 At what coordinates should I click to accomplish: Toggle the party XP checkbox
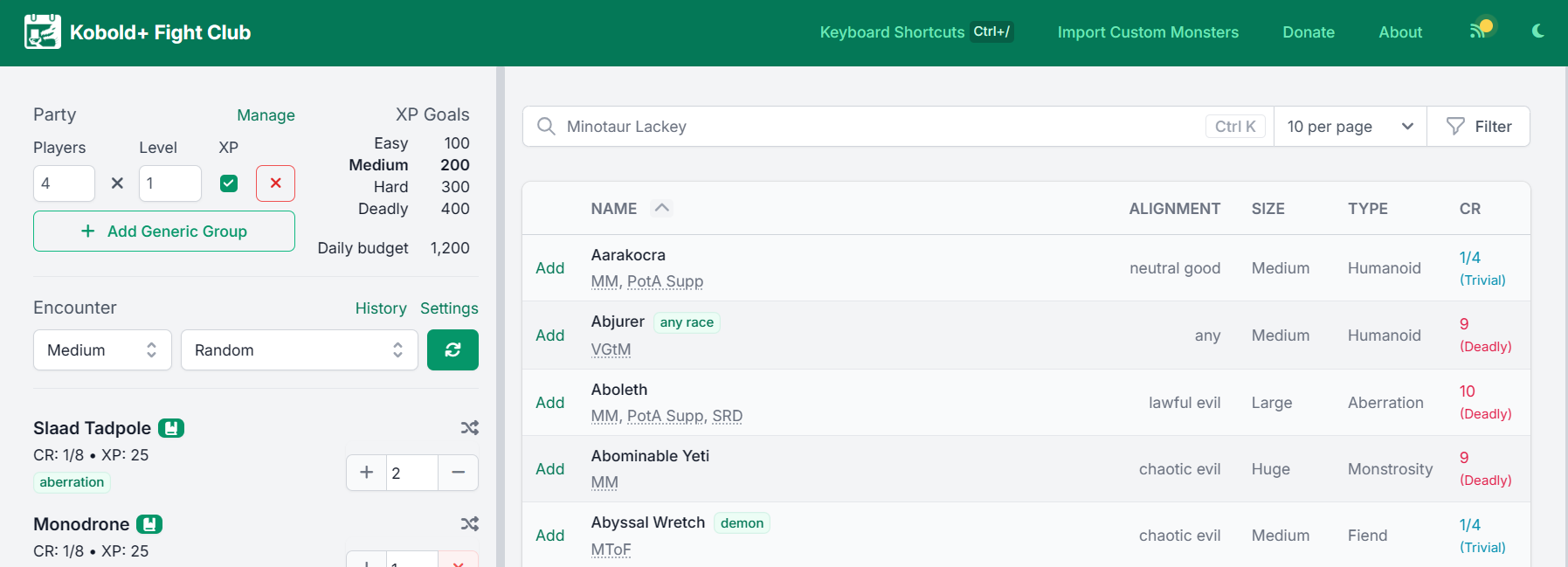coord(229,183)
